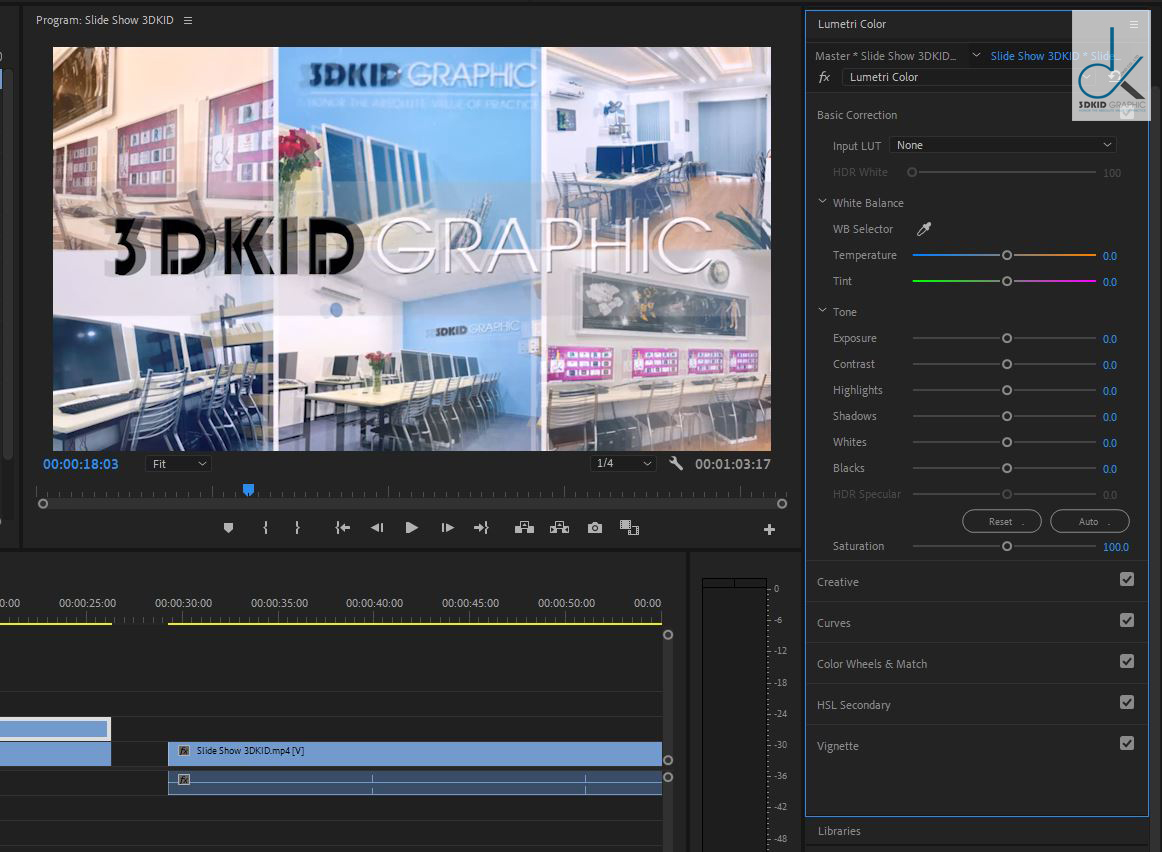
Task: Click the Master * Slide Show 3DKID label
Action: tap(886, 56)
